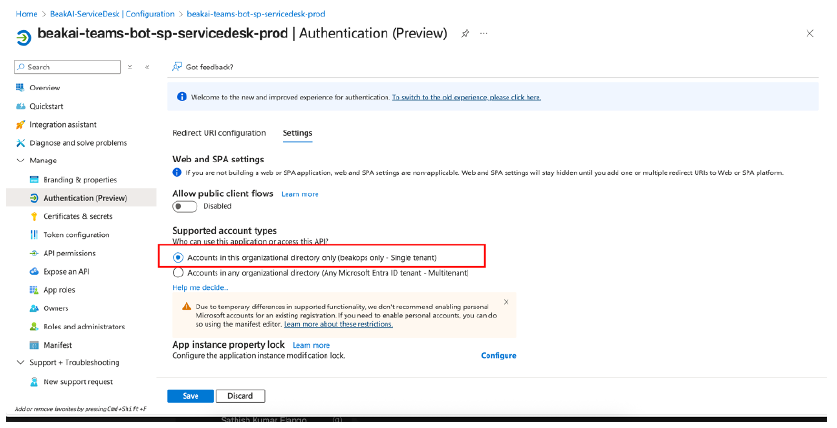The height and width of the screenshot is (428, 837).
Task: Click switch to the old experience link
Action: pyautogui.click(x=467, y=97)
